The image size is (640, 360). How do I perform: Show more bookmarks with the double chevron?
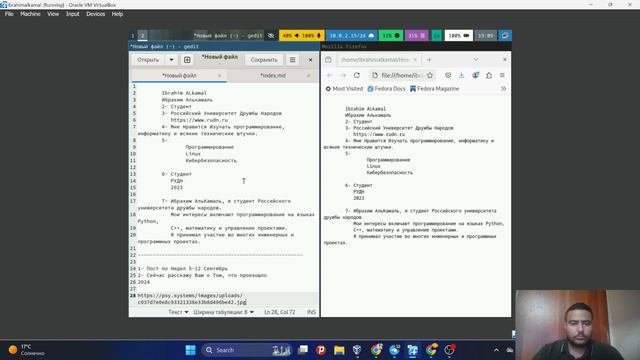503,89
